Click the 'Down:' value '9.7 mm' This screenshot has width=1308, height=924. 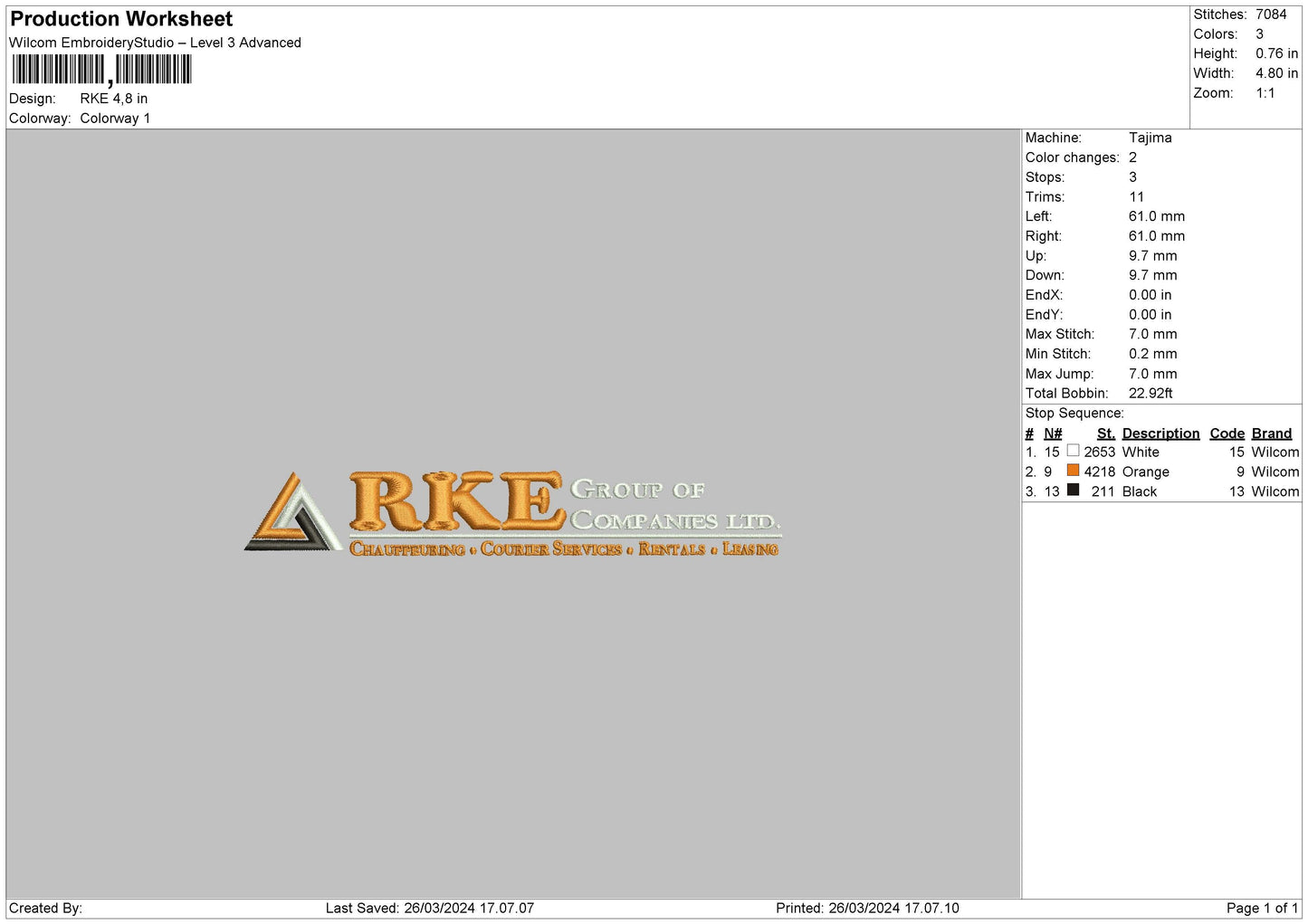point(1153,275)
